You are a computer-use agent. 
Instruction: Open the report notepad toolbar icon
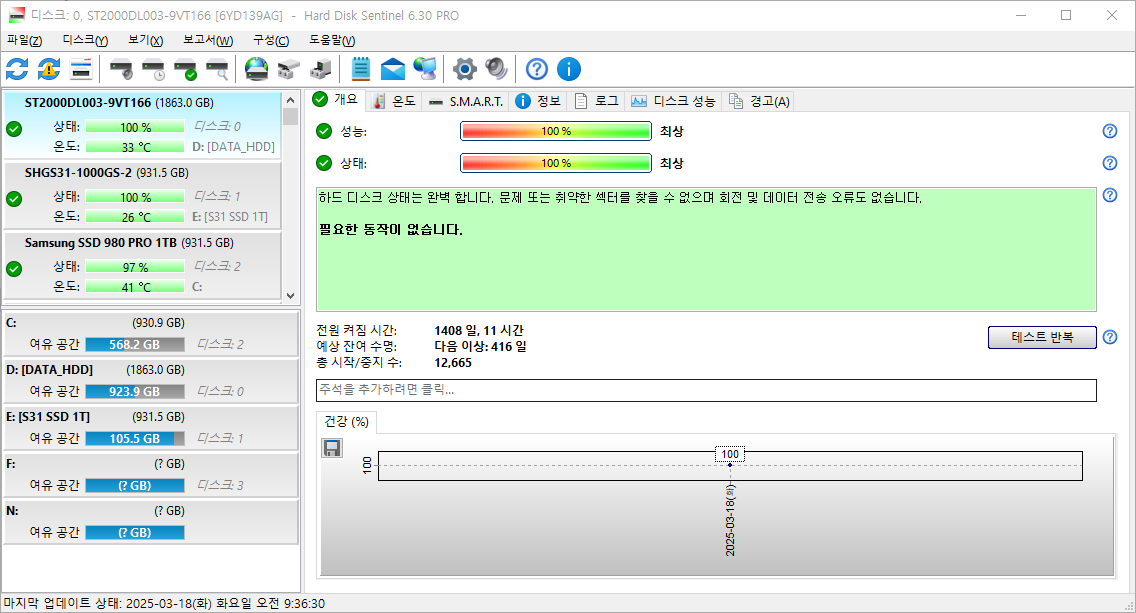coord(360,70)
